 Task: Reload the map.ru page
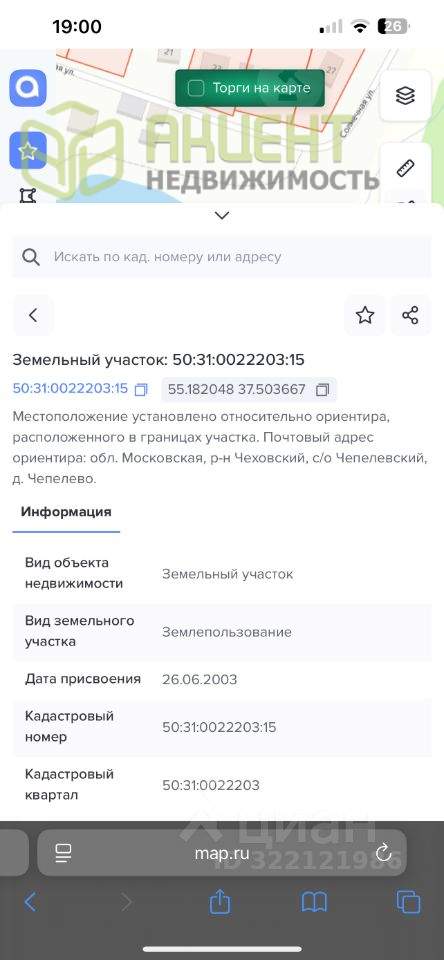point(383,852)
